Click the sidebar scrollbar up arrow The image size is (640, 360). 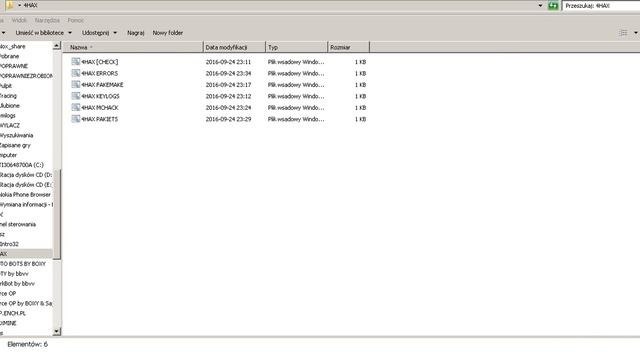(57, 46)
